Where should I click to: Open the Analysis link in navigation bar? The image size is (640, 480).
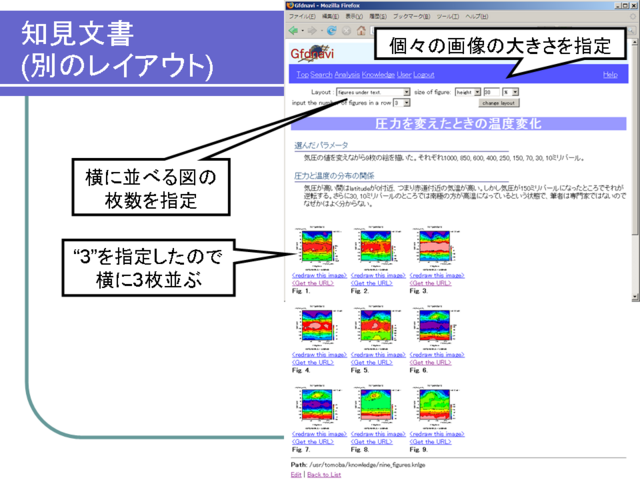347,74
